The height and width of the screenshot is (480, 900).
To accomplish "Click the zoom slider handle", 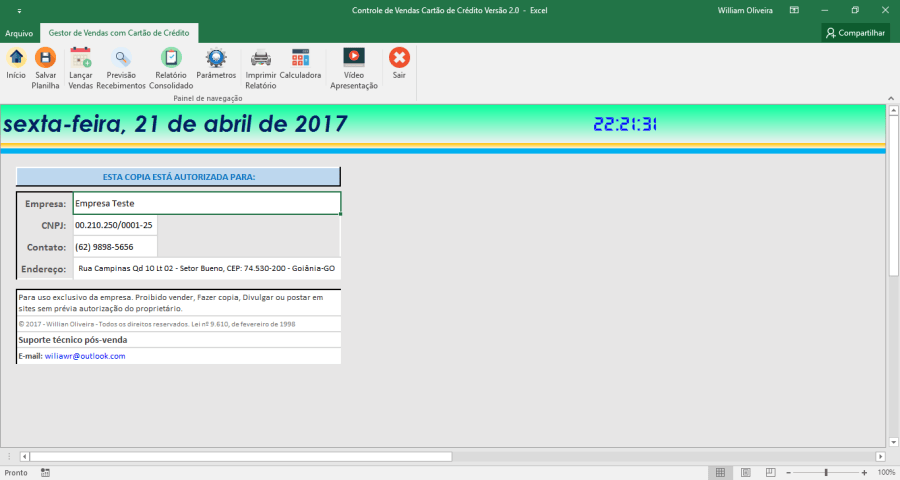I will click(827, 473).
